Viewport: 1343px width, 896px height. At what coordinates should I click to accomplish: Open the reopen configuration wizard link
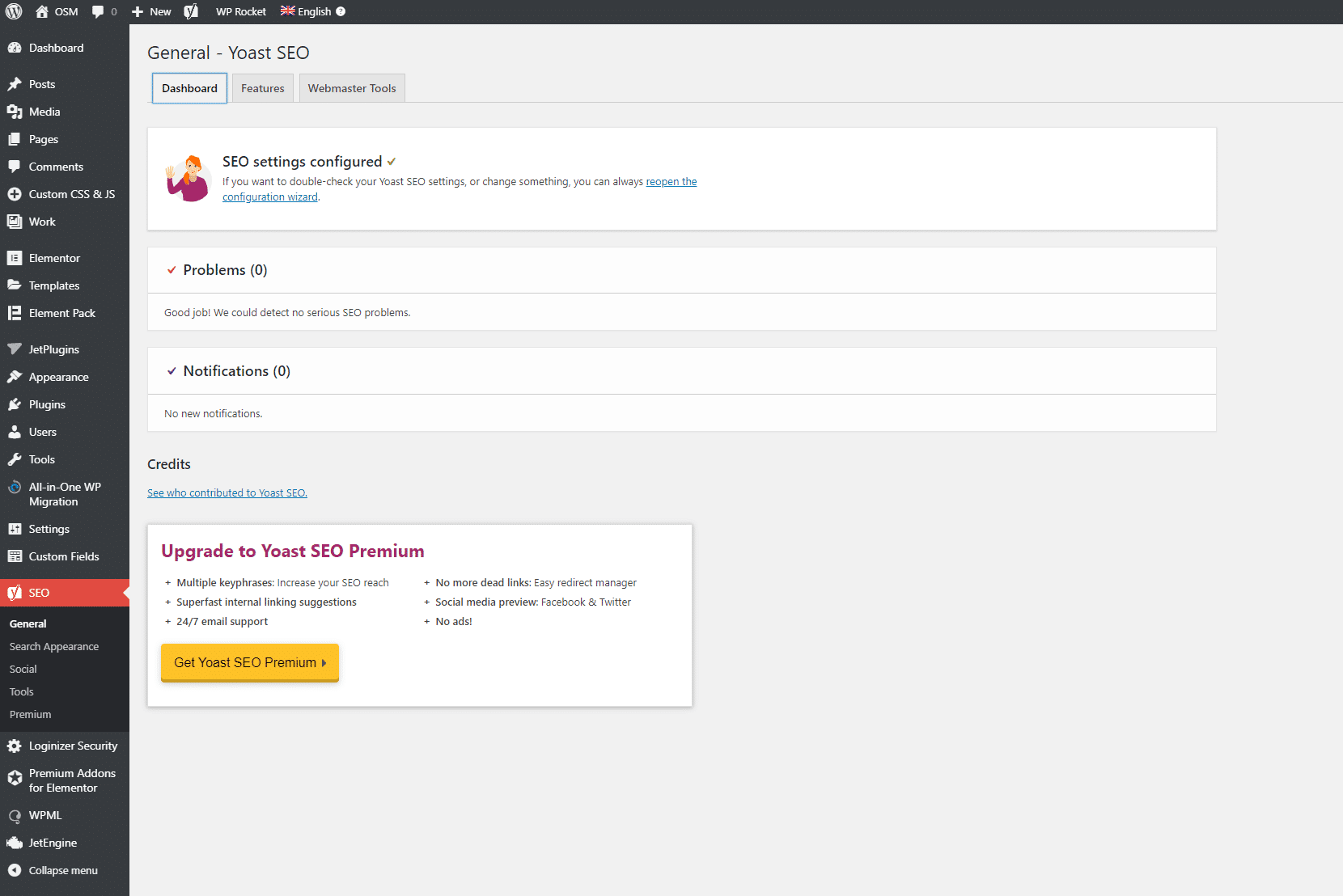click(671, 181)
